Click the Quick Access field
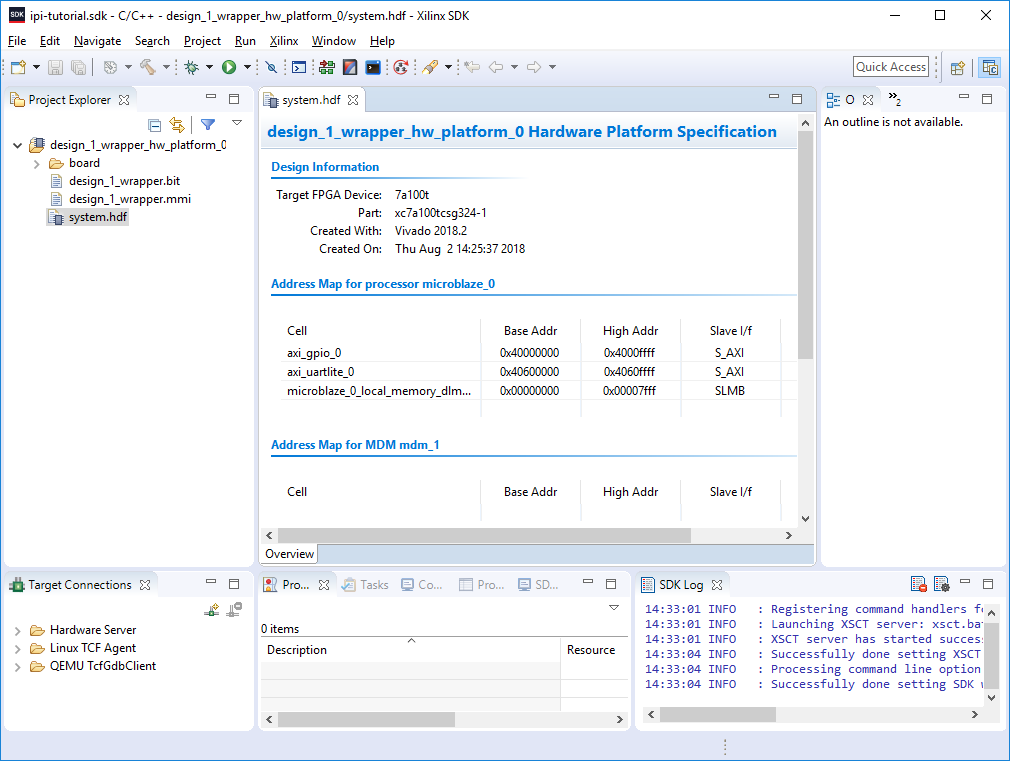The height and width of the screenshot is (761, 1010). (891, 66)
